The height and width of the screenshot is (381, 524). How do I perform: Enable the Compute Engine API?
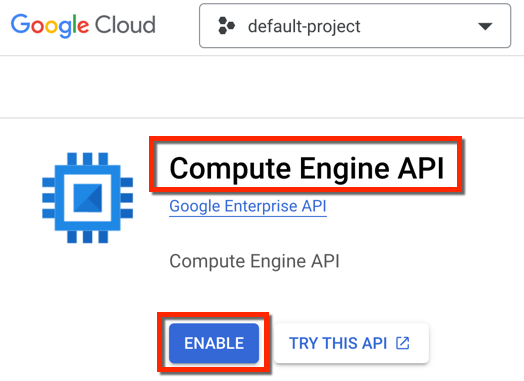214,343
